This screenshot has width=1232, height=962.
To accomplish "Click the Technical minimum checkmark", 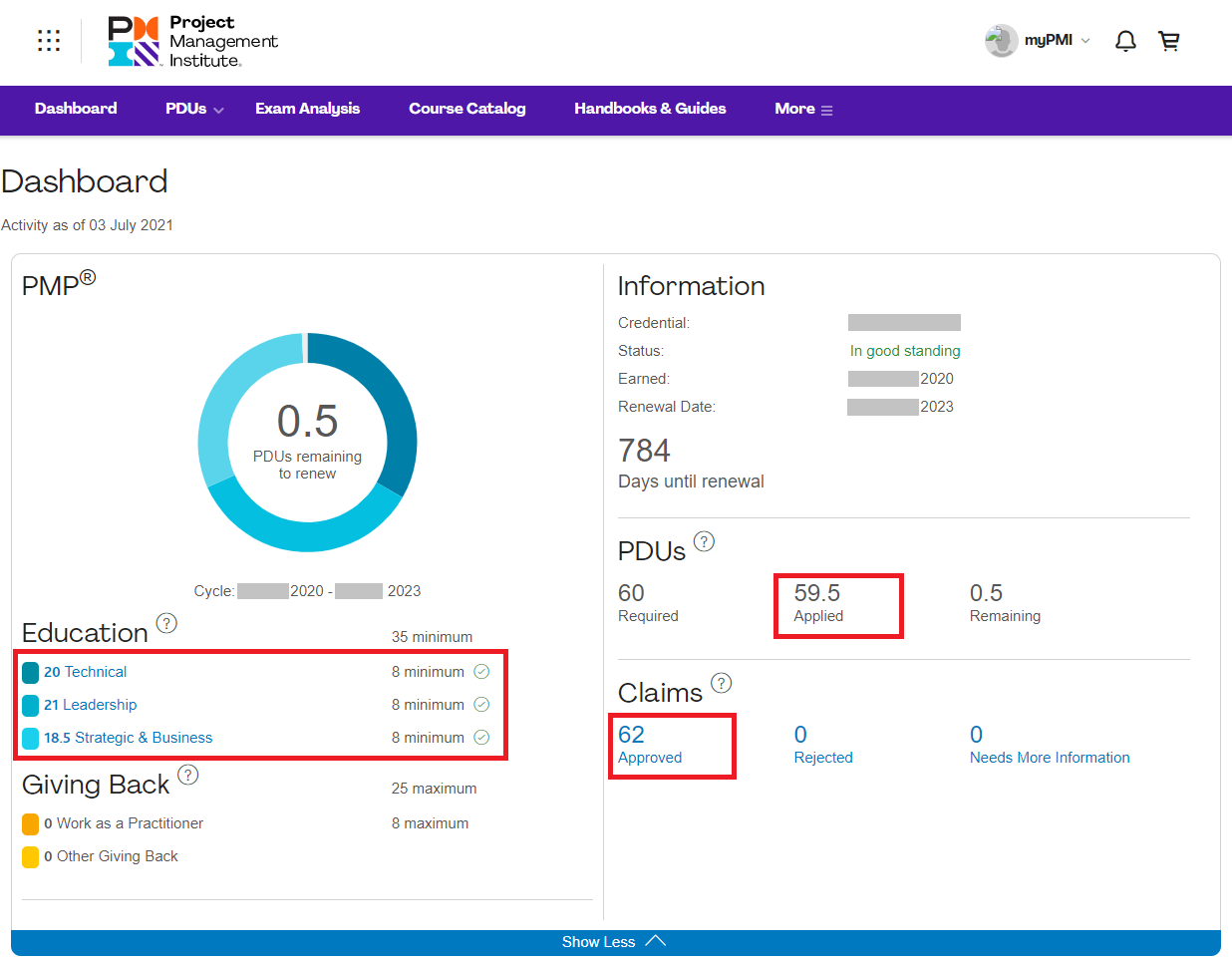I will click(x=481, y=672).
